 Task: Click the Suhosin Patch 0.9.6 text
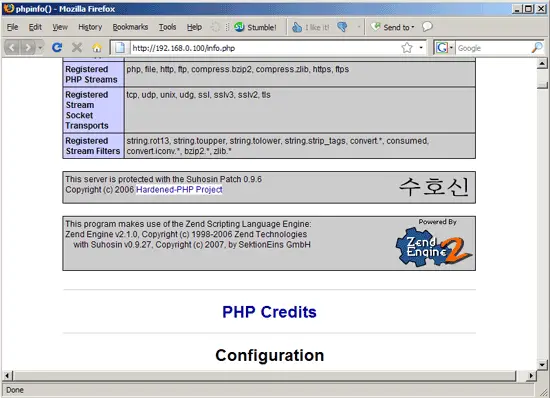click(163, 179)
